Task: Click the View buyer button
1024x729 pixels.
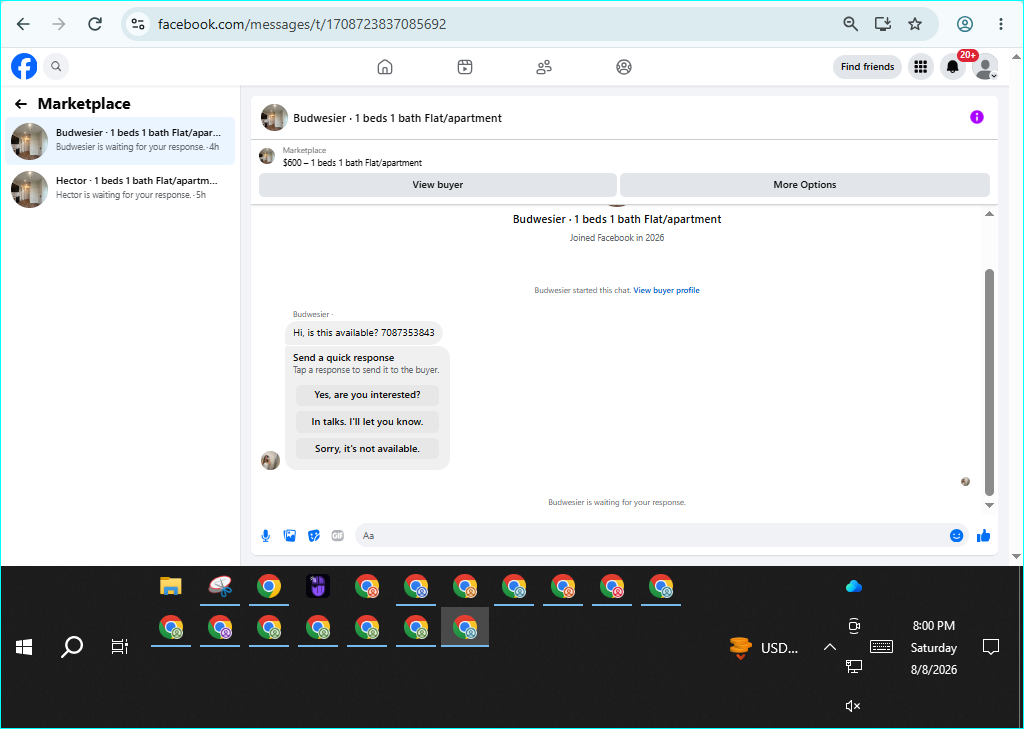Action: pos(438,185)
